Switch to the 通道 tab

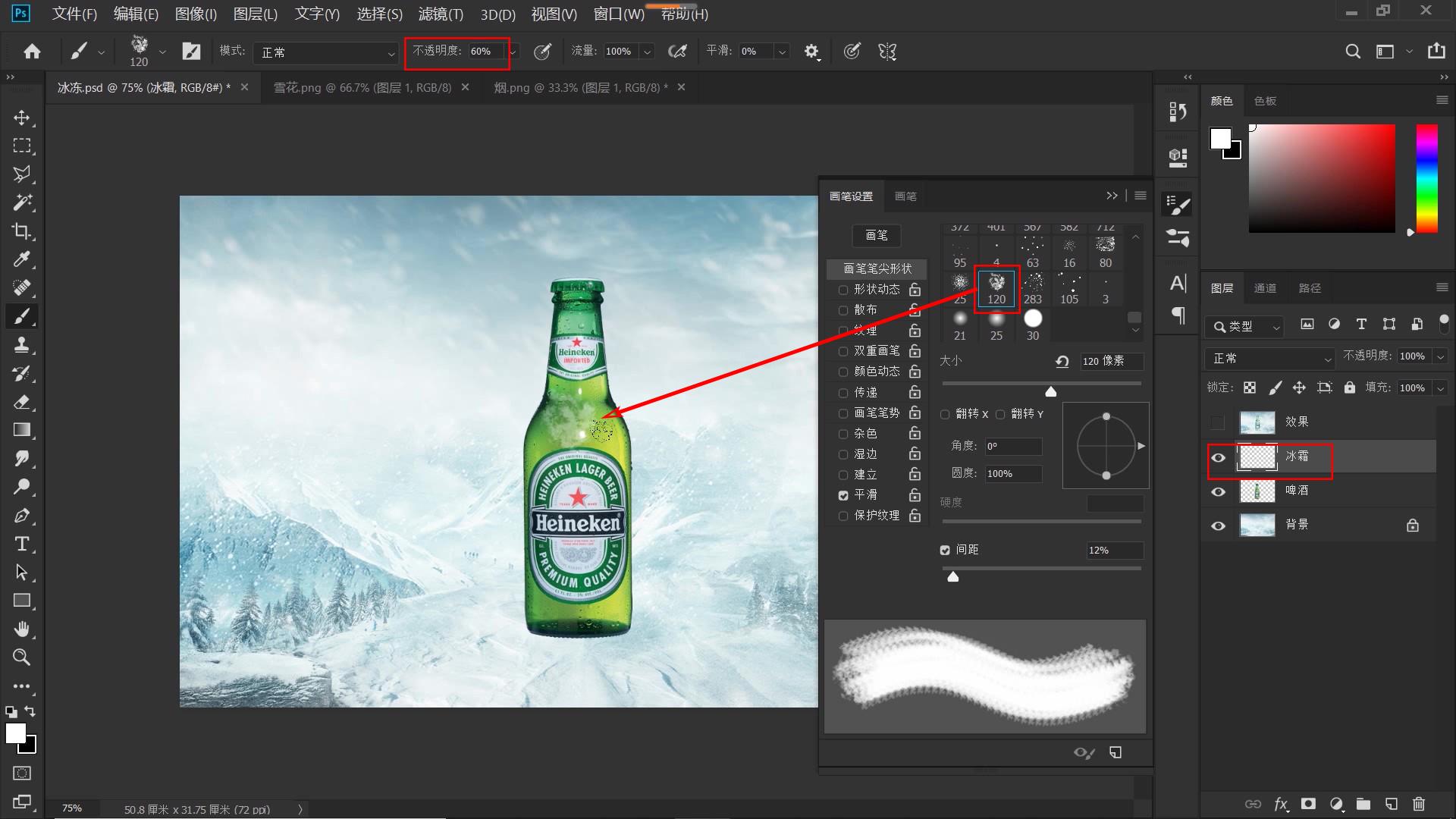point(1265,288)
